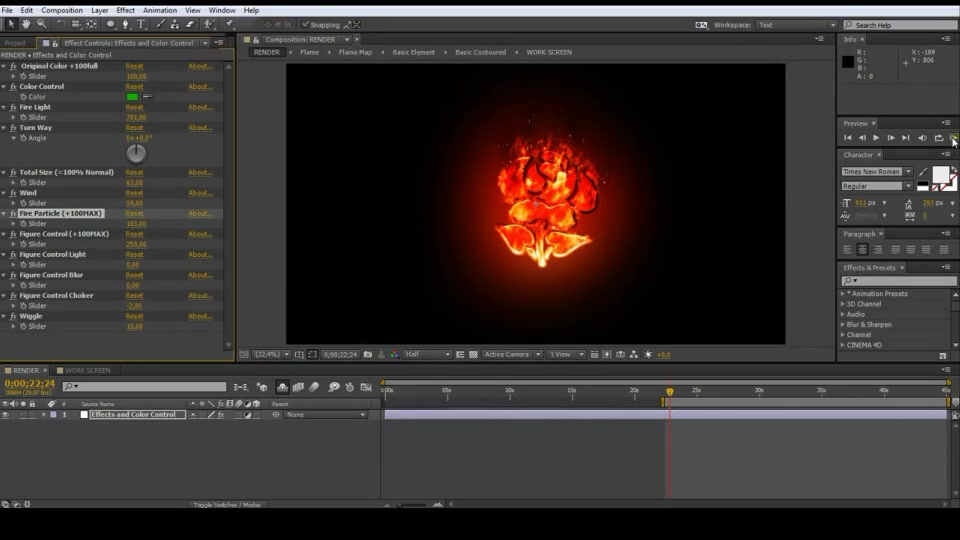Enable Motion Blur for timeline layers
Screen dimensions: 960x540
coord(314,387)
